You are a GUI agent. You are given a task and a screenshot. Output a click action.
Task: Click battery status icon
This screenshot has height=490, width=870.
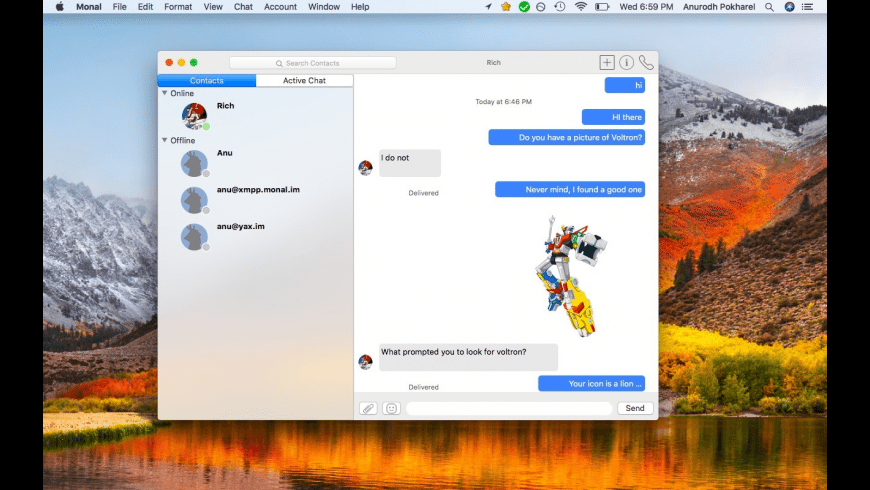coord(602,7)
